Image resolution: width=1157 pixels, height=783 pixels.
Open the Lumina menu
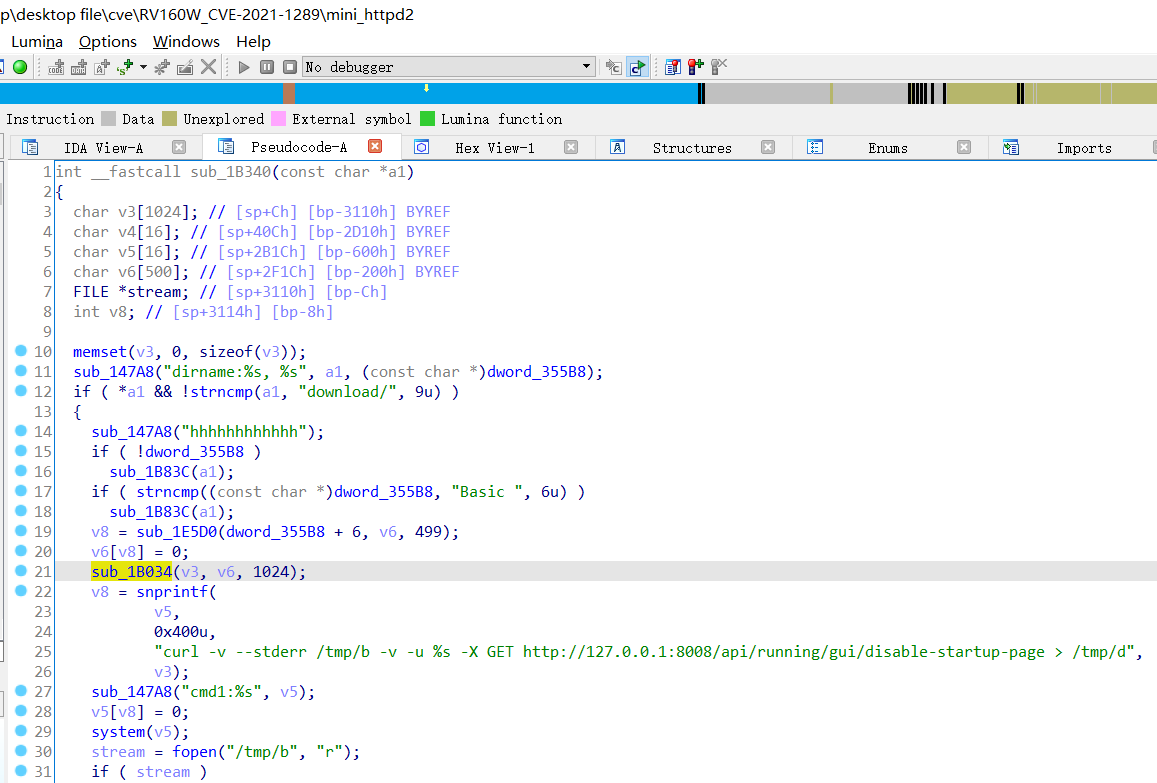click(37, 42)
